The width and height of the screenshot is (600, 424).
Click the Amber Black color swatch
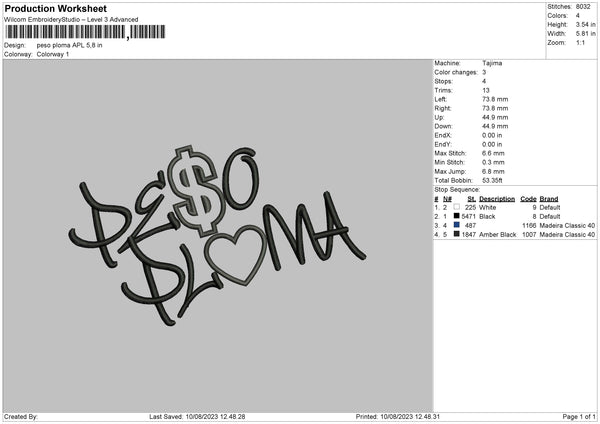[457, 234]
